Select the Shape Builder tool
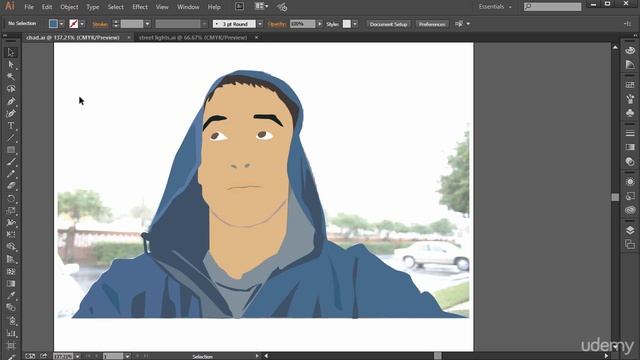640x360 pixels. click(11, 247)
